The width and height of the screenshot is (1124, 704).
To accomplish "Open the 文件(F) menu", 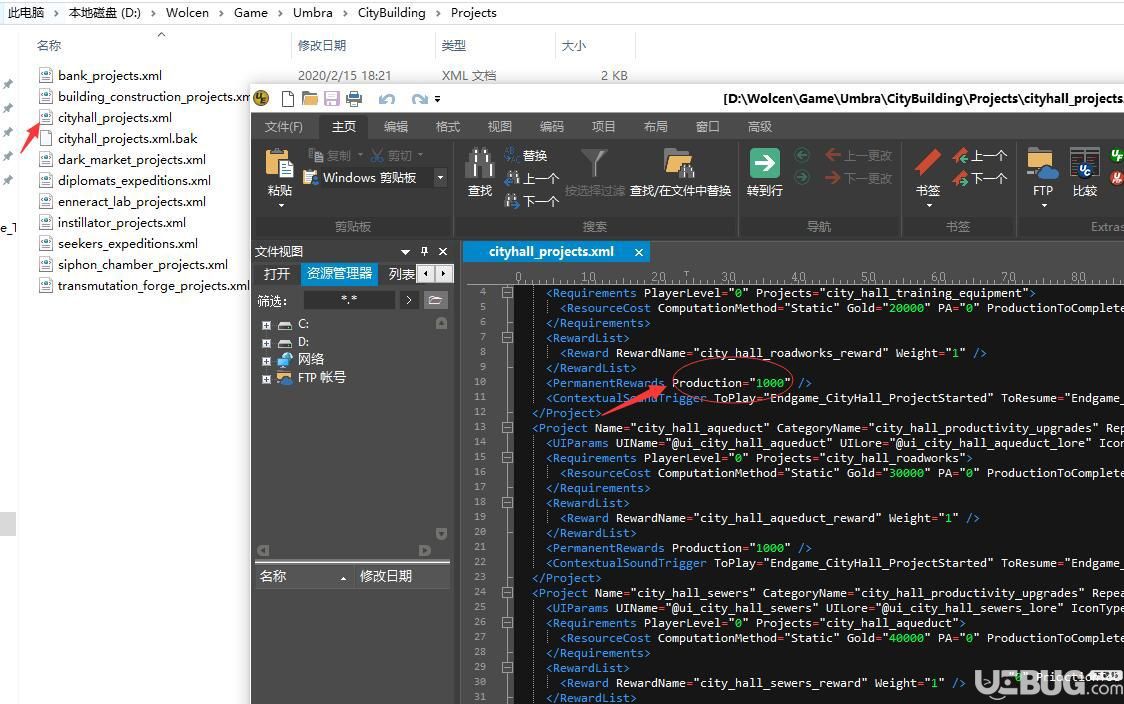I will (x=283, y=126).
